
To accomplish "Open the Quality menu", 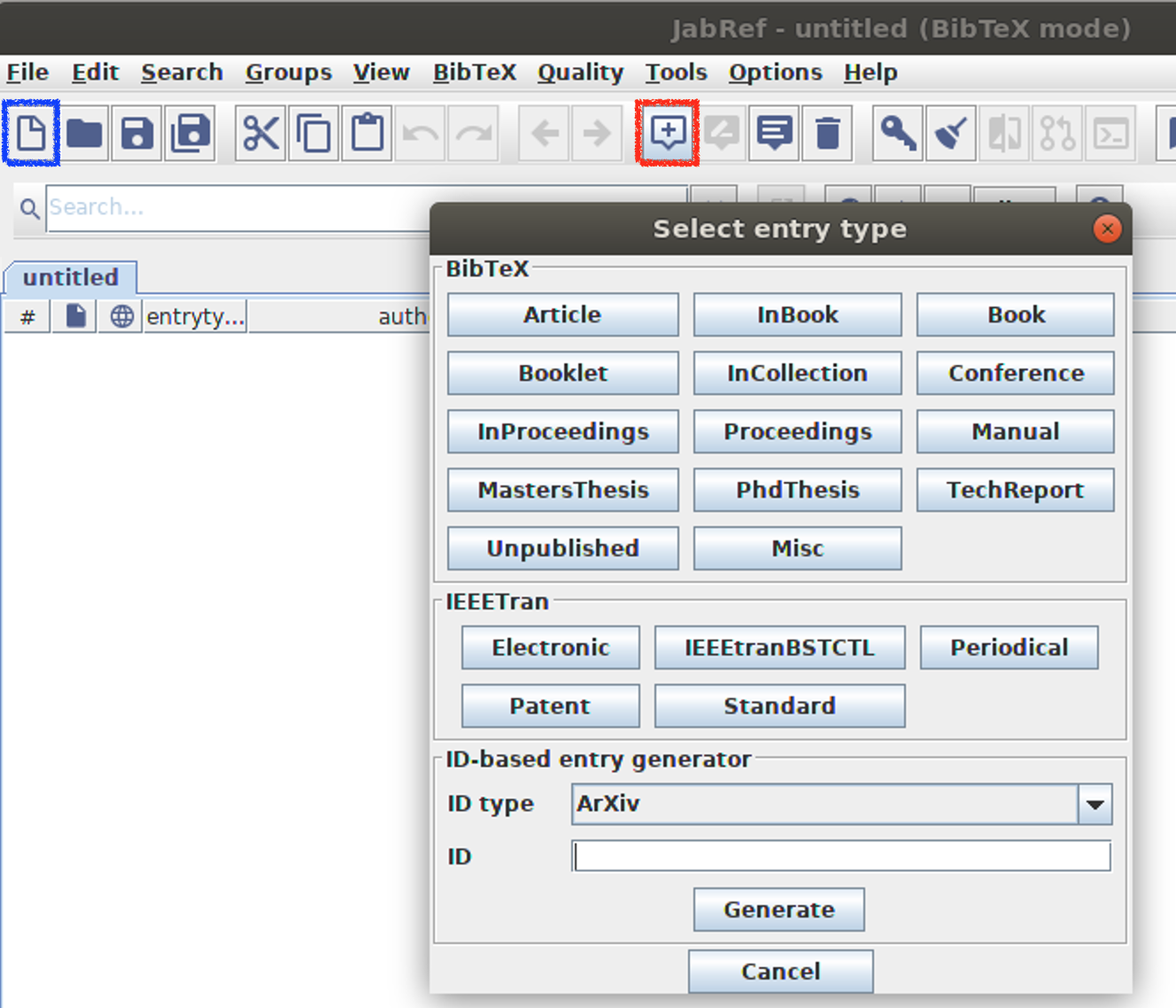I will pyautogui.click(x=580, y=72).
